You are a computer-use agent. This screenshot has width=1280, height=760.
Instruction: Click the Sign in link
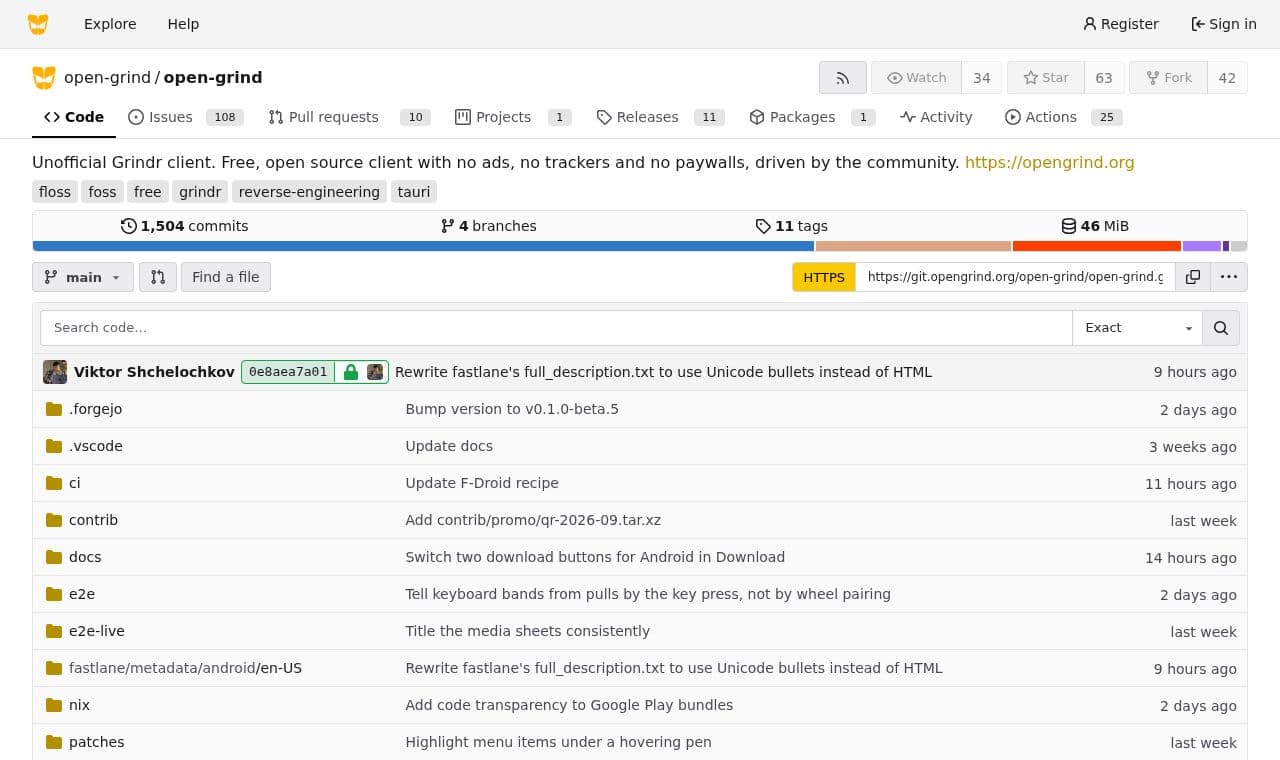(1224, 24)
